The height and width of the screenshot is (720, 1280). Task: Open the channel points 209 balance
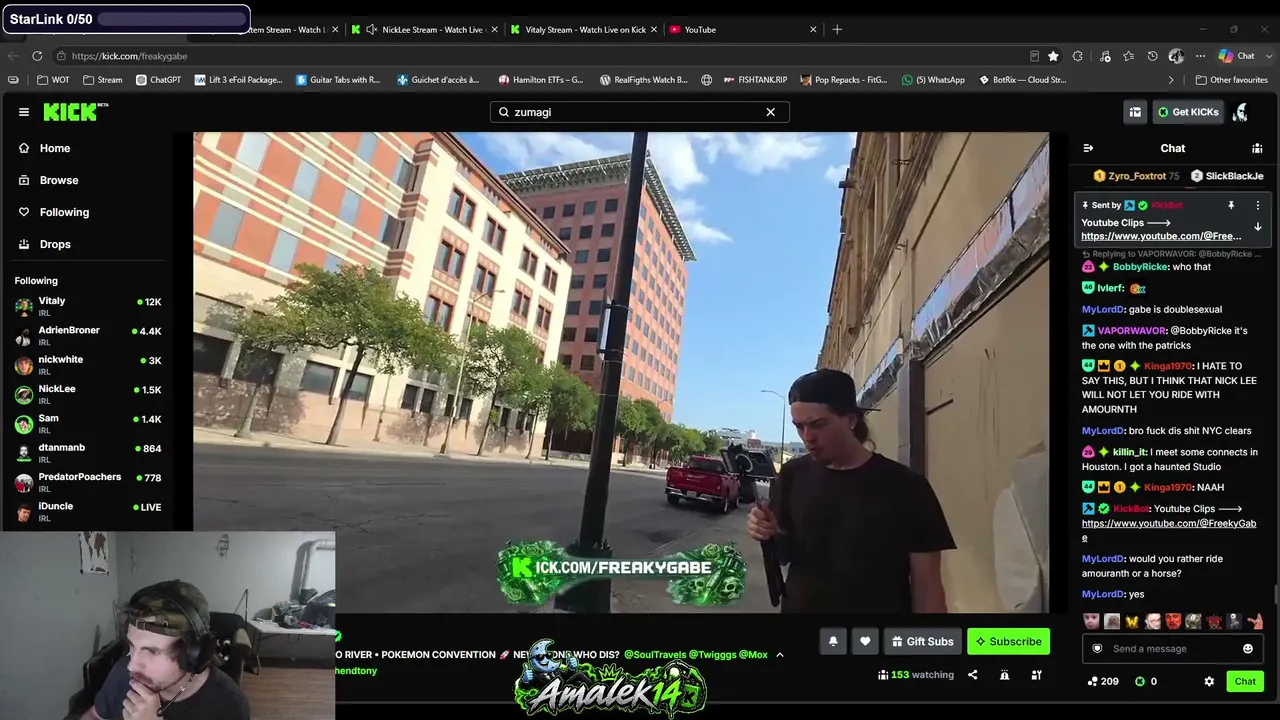pos(1103,681)
